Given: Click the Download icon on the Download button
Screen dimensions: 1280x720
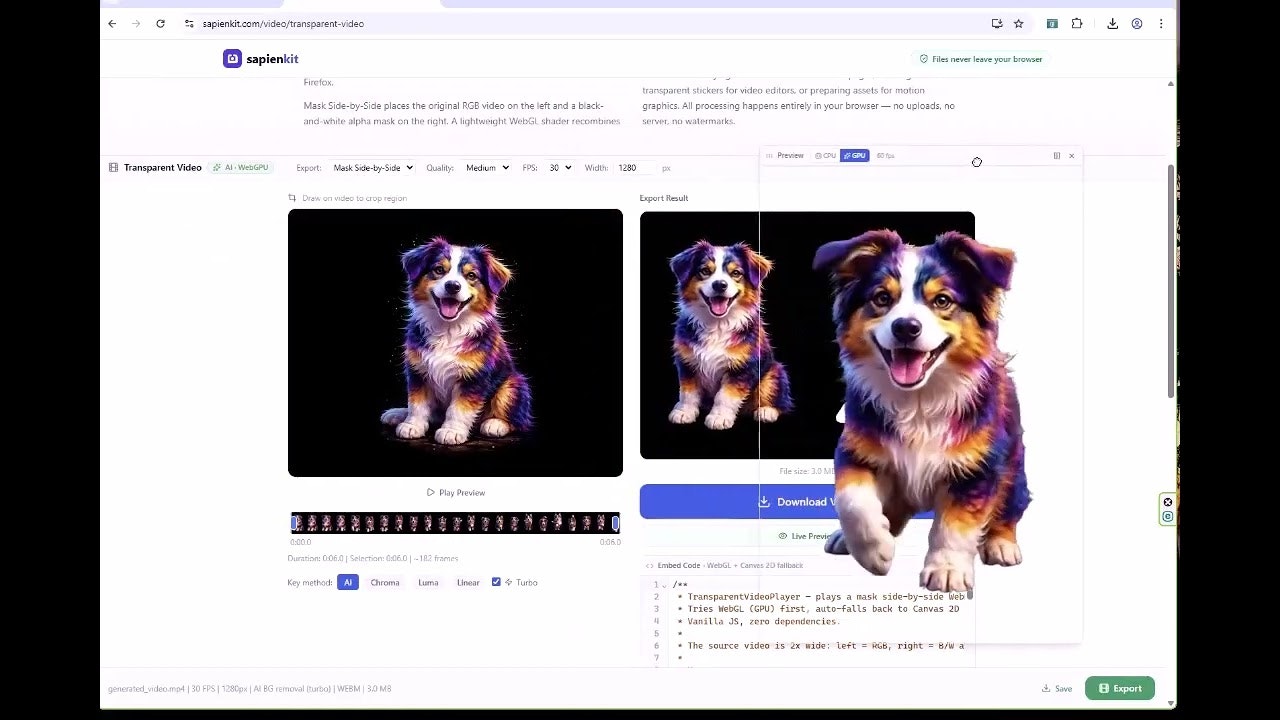Looking at the screenshot, I should tap(764, 501).
